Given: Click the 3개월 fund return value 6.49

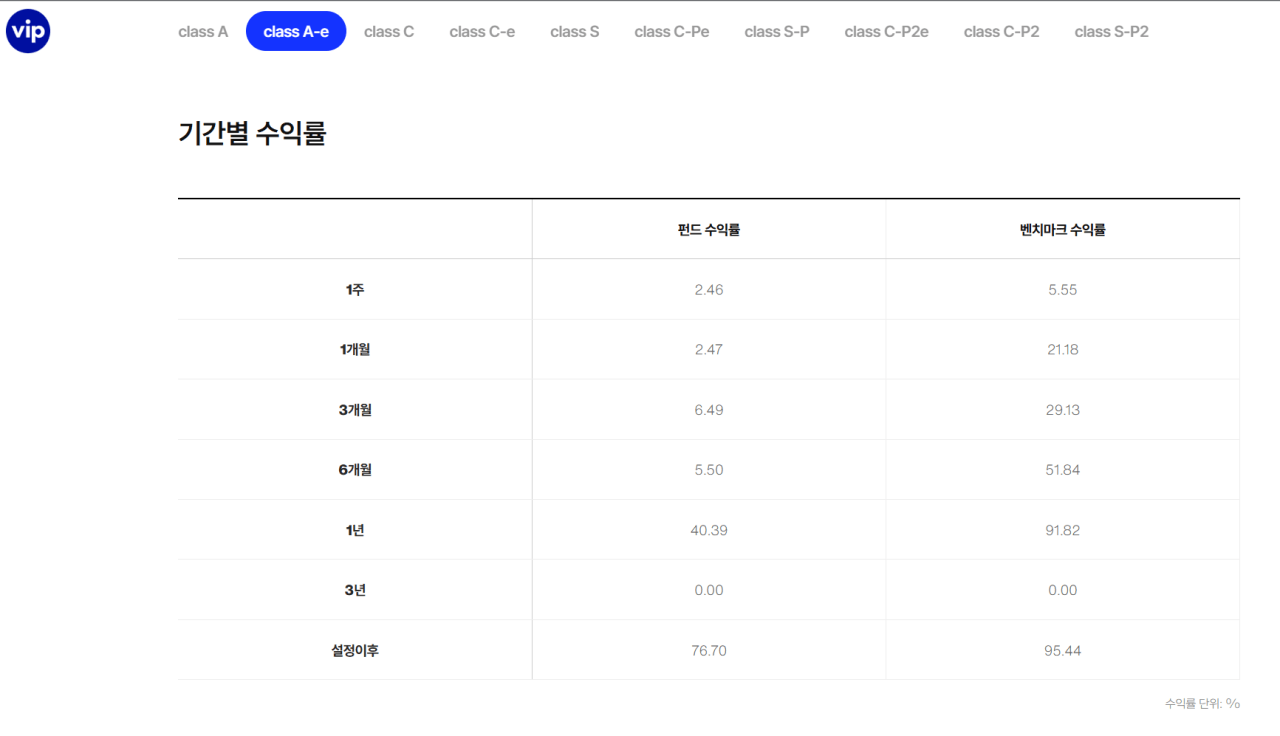Looking at the screenshot, I should tap(709, 410).
